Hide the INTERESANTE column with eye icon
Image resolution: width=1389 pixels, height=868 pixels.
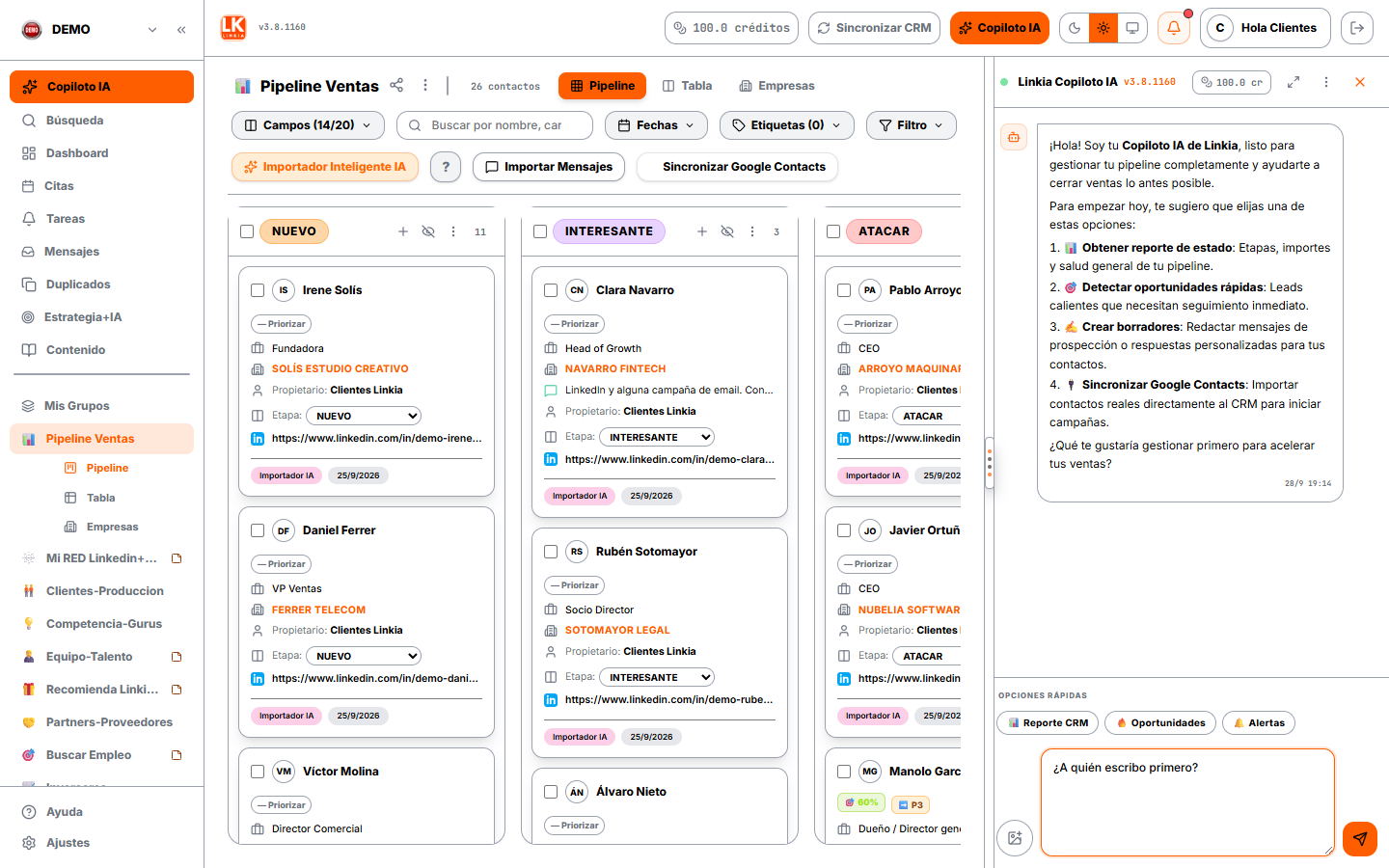point(727,231)
